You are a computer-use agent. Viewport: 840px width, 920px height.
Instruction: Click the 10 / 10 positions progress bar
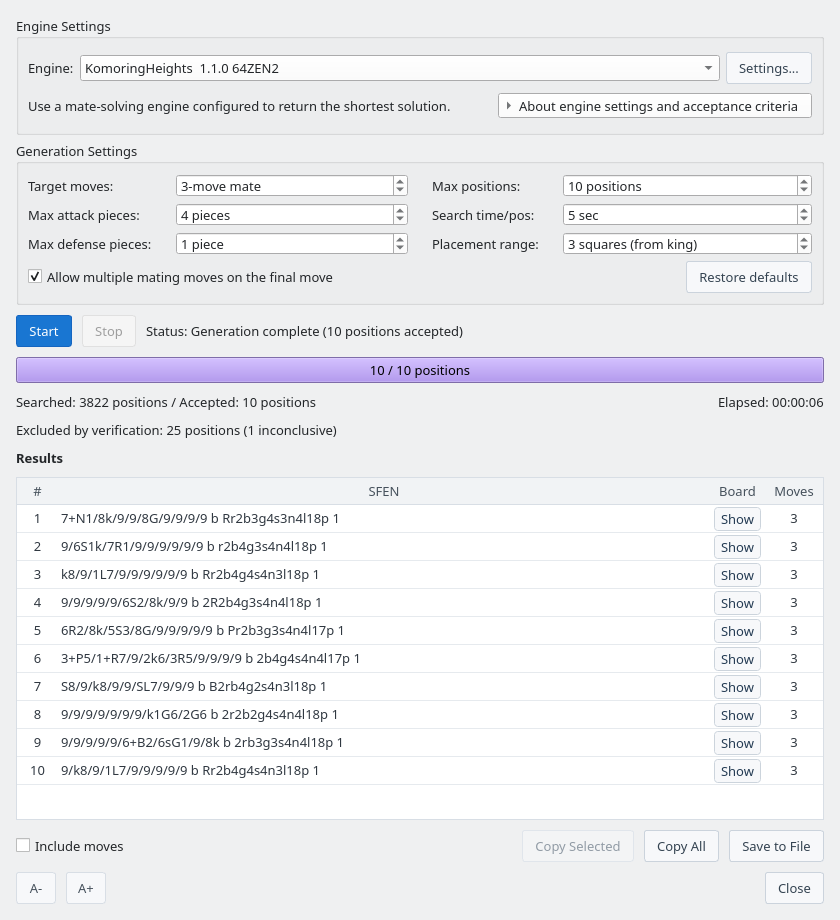pyautogui.click(x=420, y=370)
